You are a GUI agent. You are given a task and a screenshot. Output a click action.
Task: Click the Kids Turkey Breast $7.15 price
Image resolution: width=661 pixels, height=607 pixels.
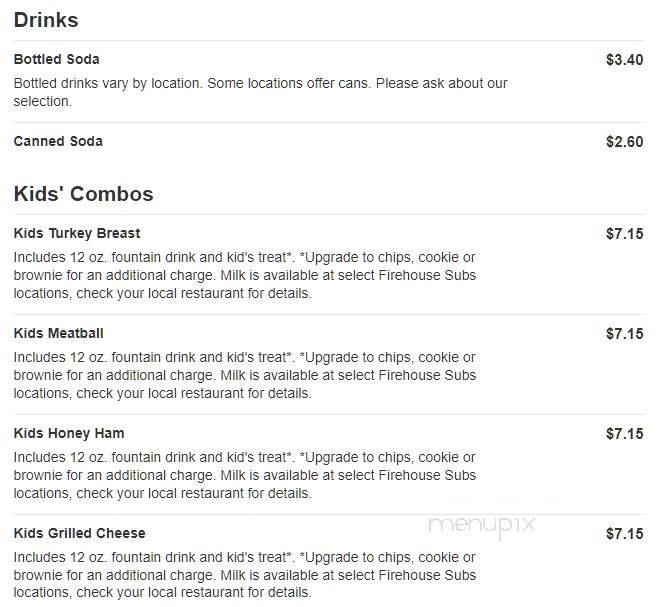click(624, 234)
